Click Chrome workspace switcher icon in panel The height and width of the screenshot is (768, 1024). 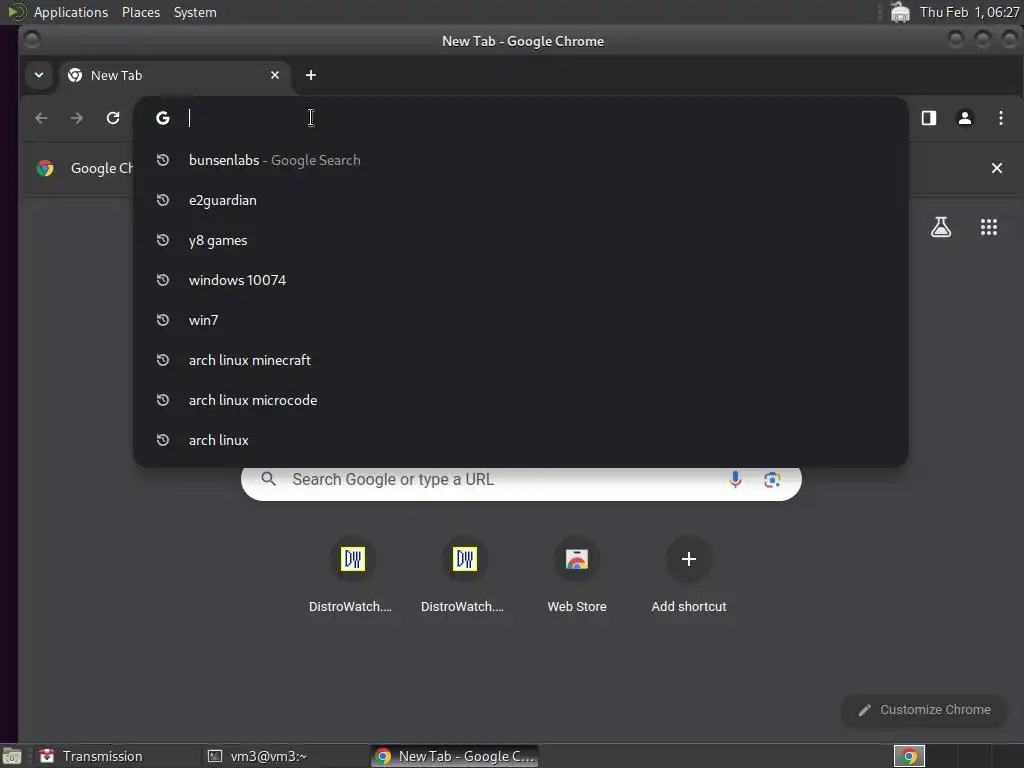tap(909, 756)
